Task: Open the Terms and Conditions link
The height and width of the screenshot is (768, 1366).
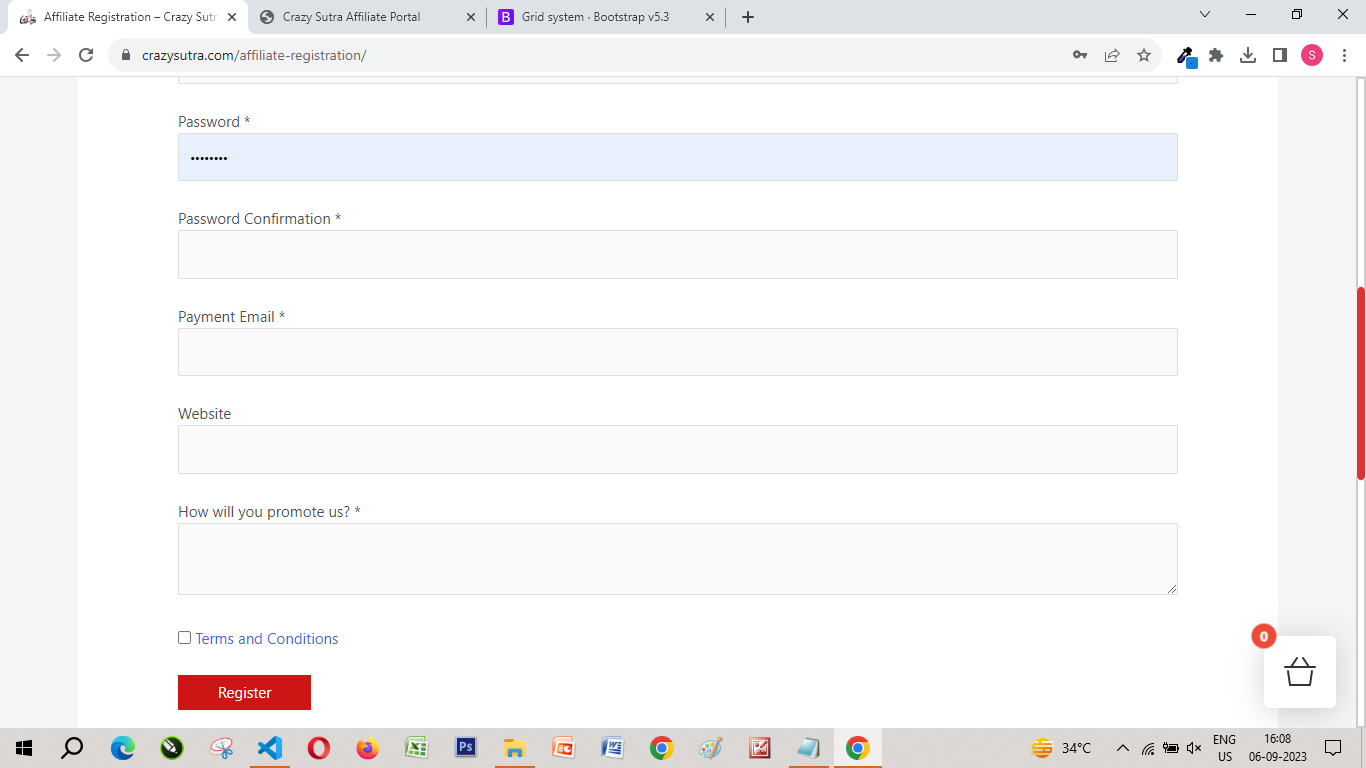Action: (267, 639)
